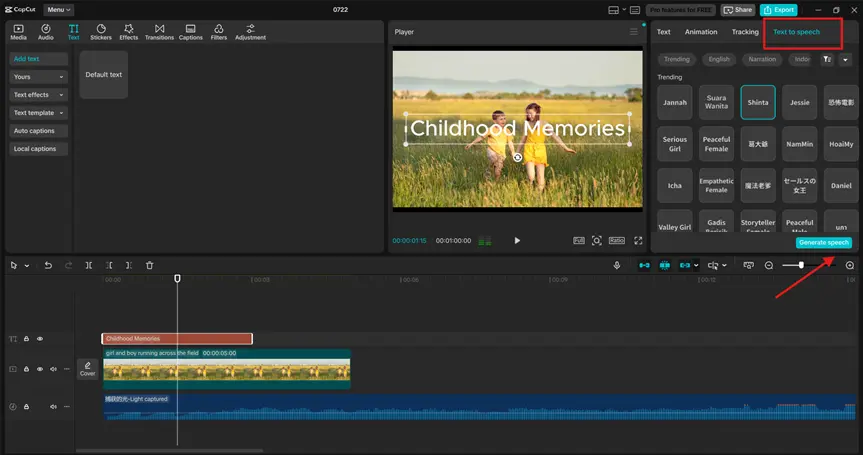Filter voices by English

tap(719, 59)
